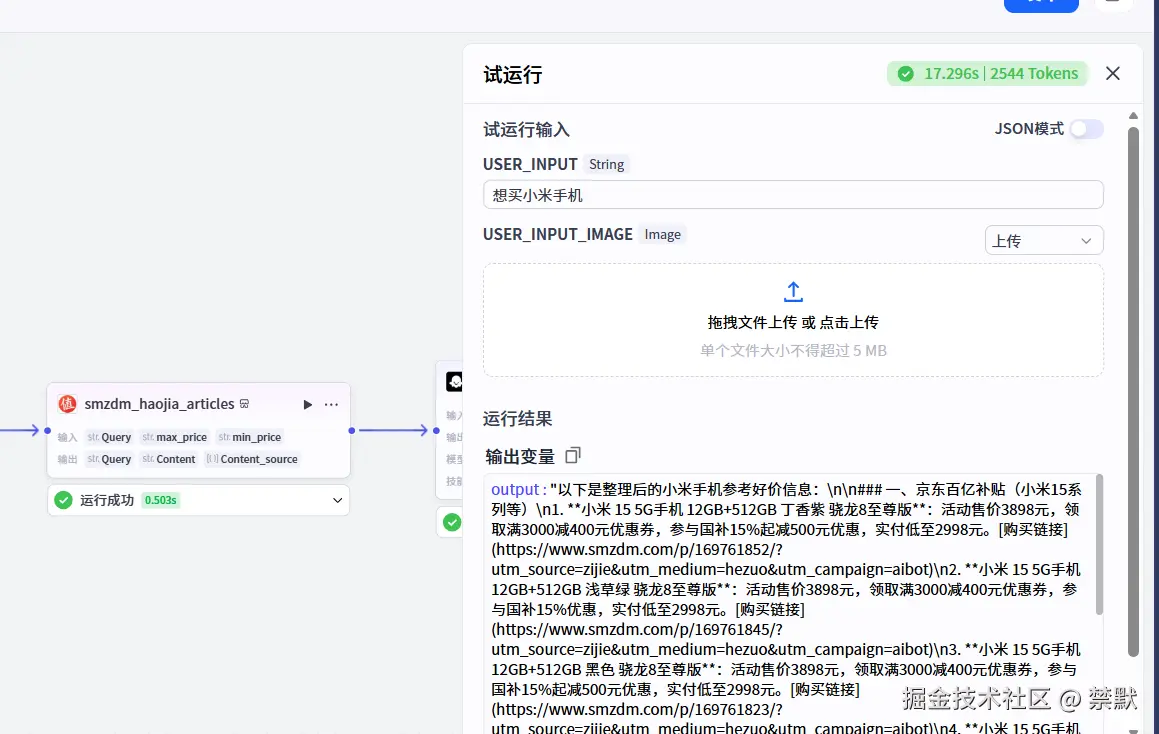This screenshot has height=734, width=1159.
Task: Click the scrollbar up arrow
Action: (1133, 116)
